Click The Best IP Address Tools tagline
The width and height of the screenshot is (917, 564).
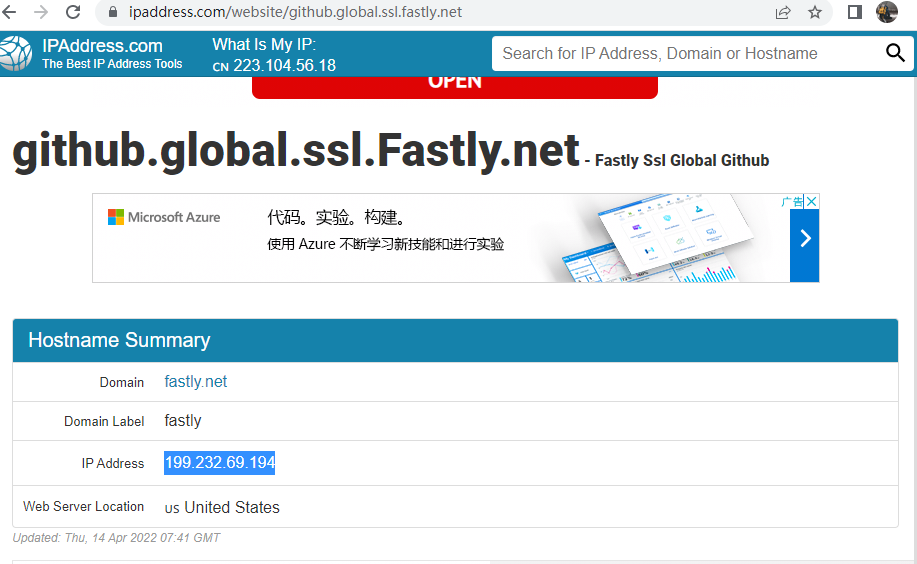pos(112,64)
